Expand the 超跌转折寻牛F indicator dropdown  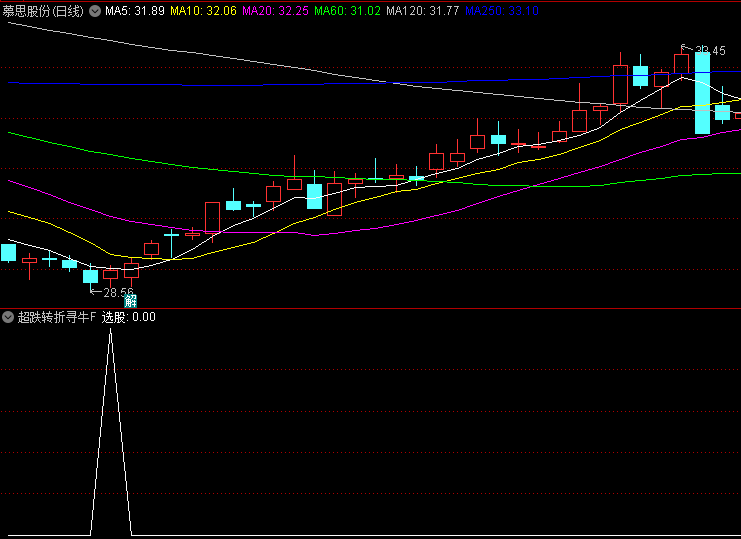[x=8, y=317]
